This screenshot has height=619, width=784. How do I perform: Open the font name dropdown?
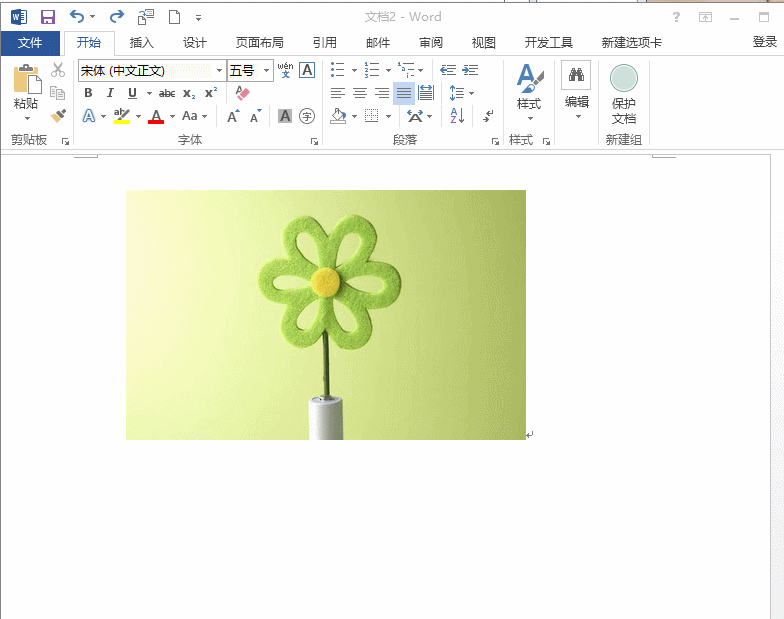click(x=219, y=70)
